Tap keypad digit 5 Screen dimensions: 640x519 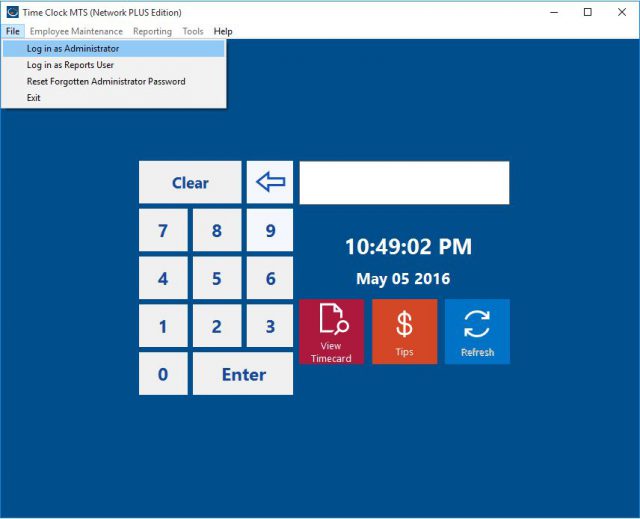tap(217, 278)
